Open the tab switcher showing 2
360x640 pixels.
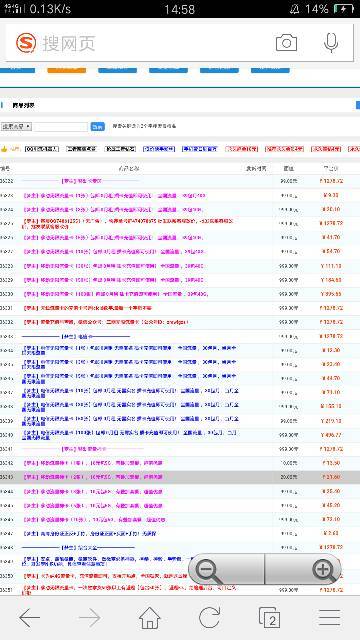pos(270,618)
